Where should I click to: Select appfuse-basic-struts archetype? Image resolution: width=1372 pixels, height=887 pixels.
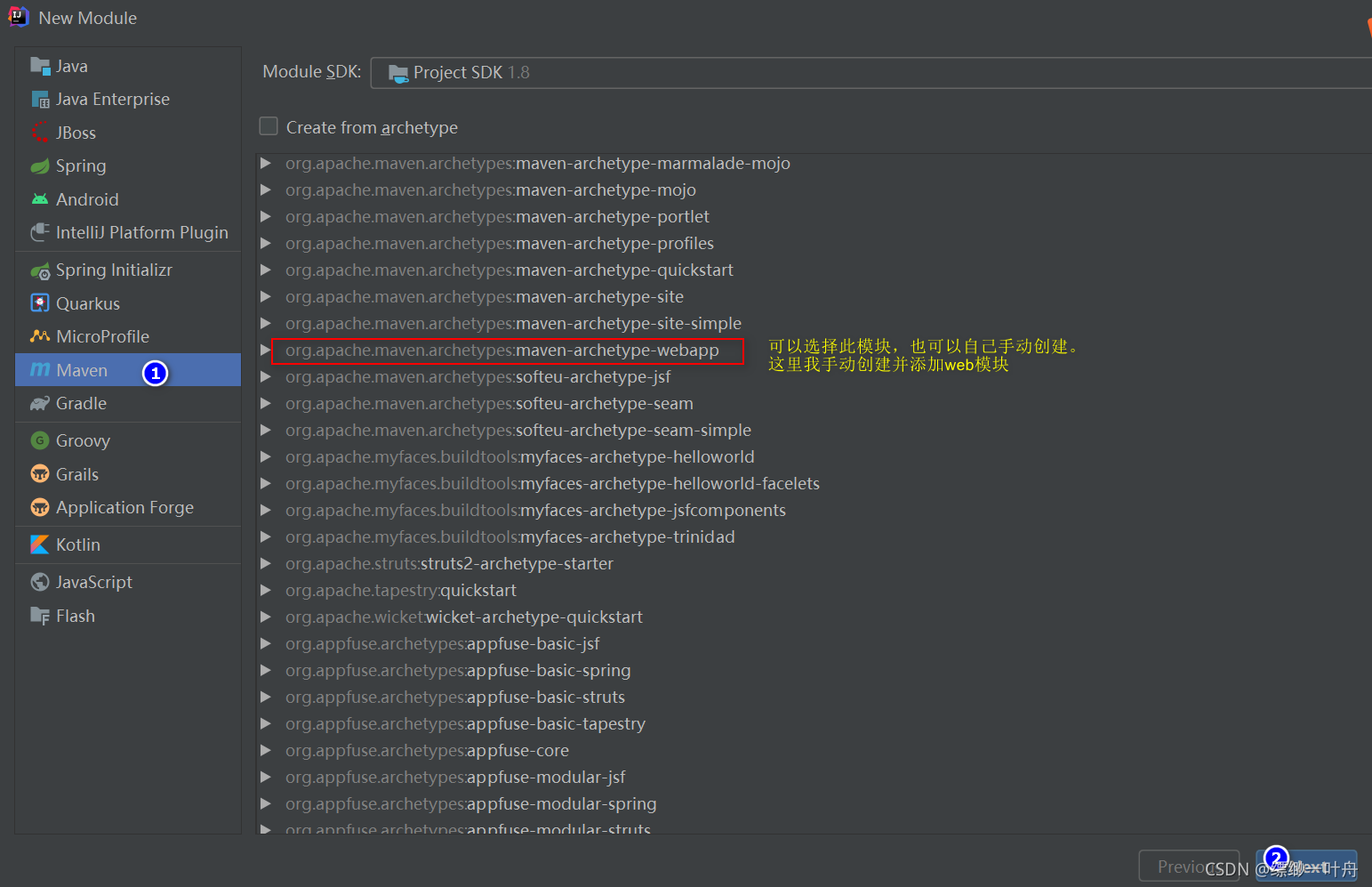(455, 697)
